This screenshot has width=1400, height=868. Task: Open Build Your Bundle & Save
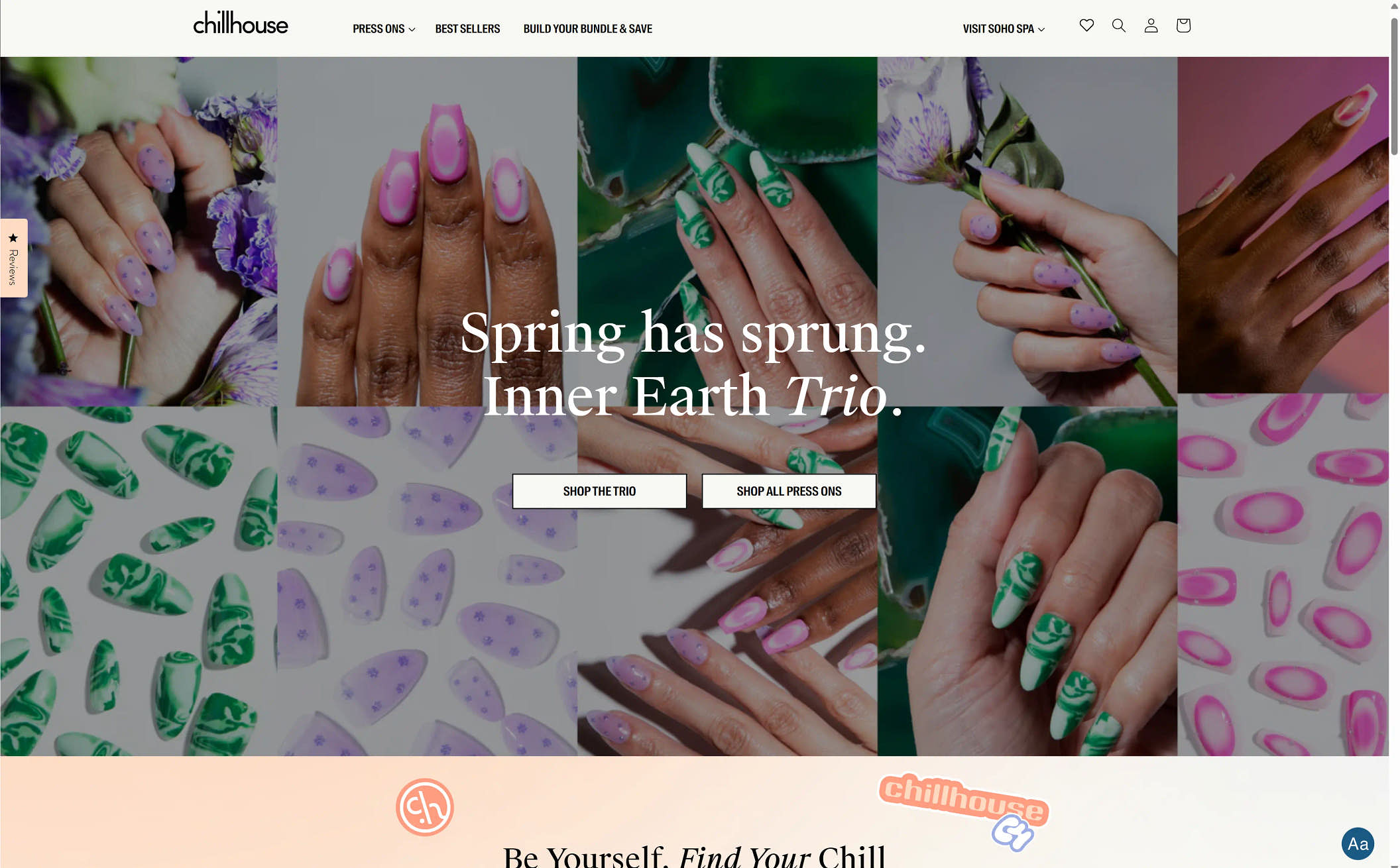[587, 28]
